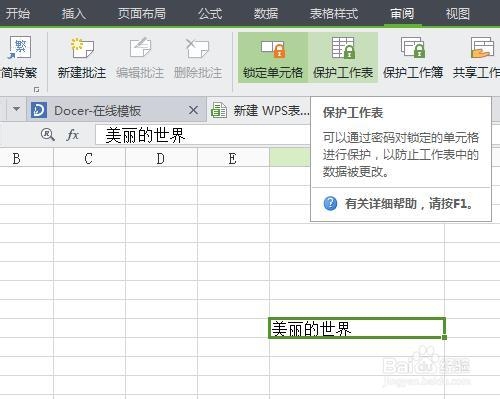
Task: Select column C header
Action: [x=89, y=159]
